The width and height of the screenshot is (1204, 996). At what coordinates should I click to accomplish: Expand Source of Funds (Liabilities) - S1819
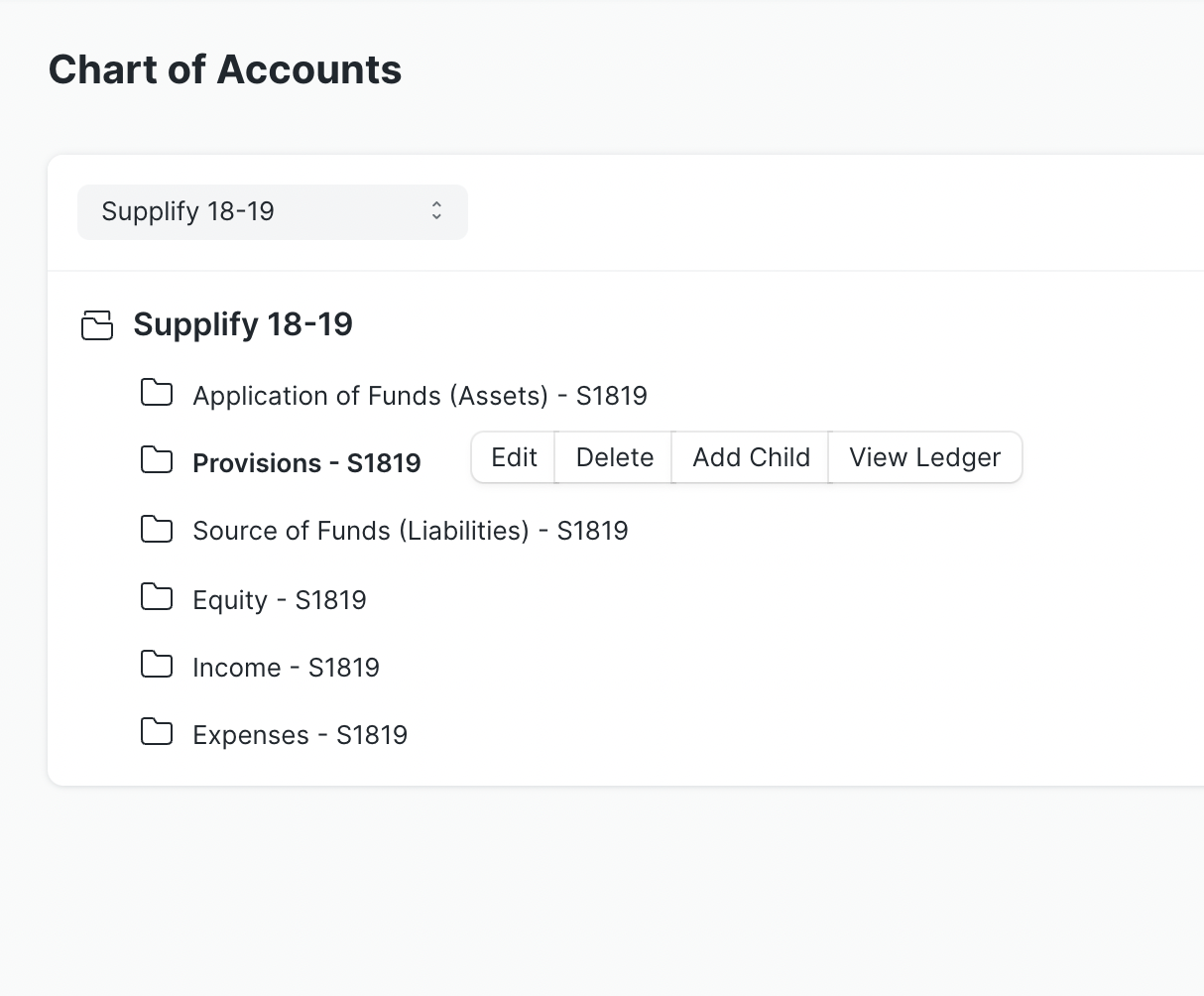point(411,531)
